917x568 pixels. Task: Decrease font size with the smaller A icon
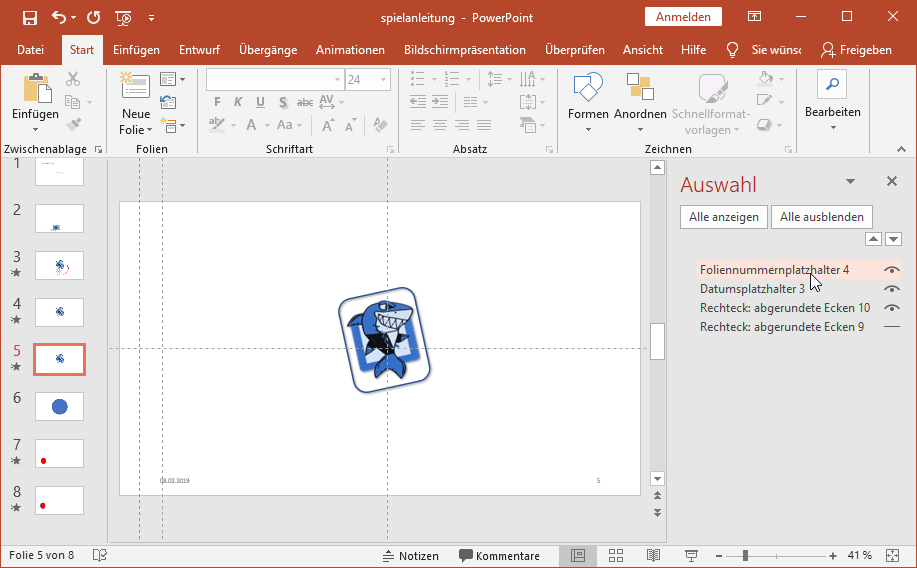pyautogui.click(x=350, y=125)
